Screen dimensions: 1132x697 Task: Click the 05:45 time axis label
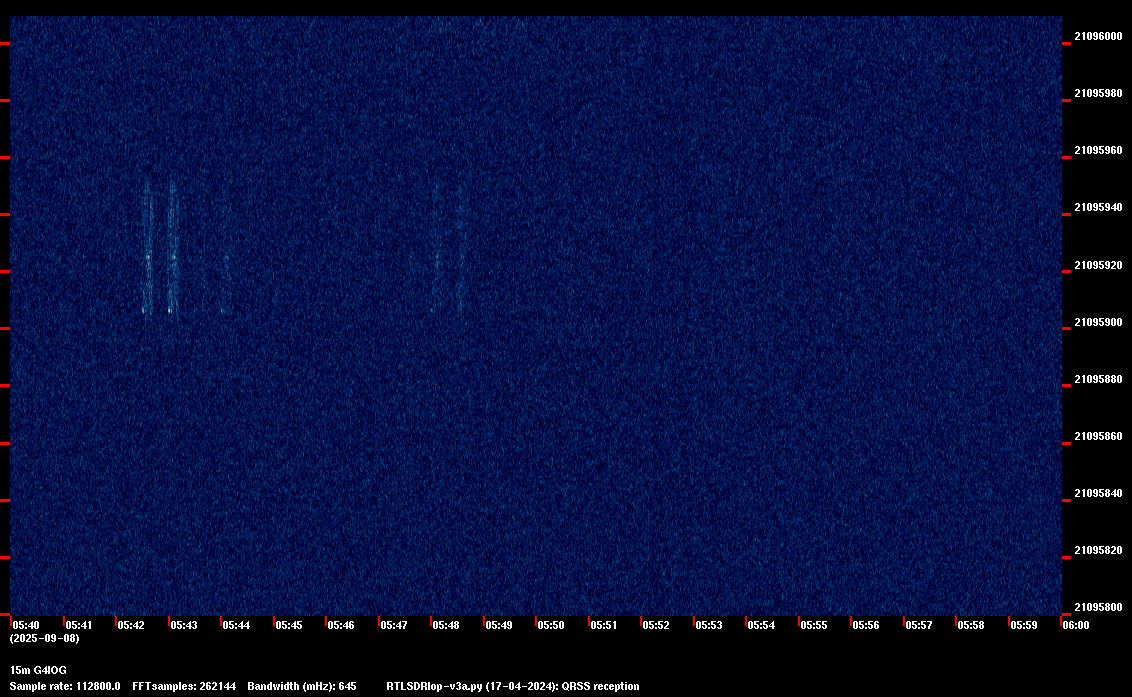click(x=288, y=625)
